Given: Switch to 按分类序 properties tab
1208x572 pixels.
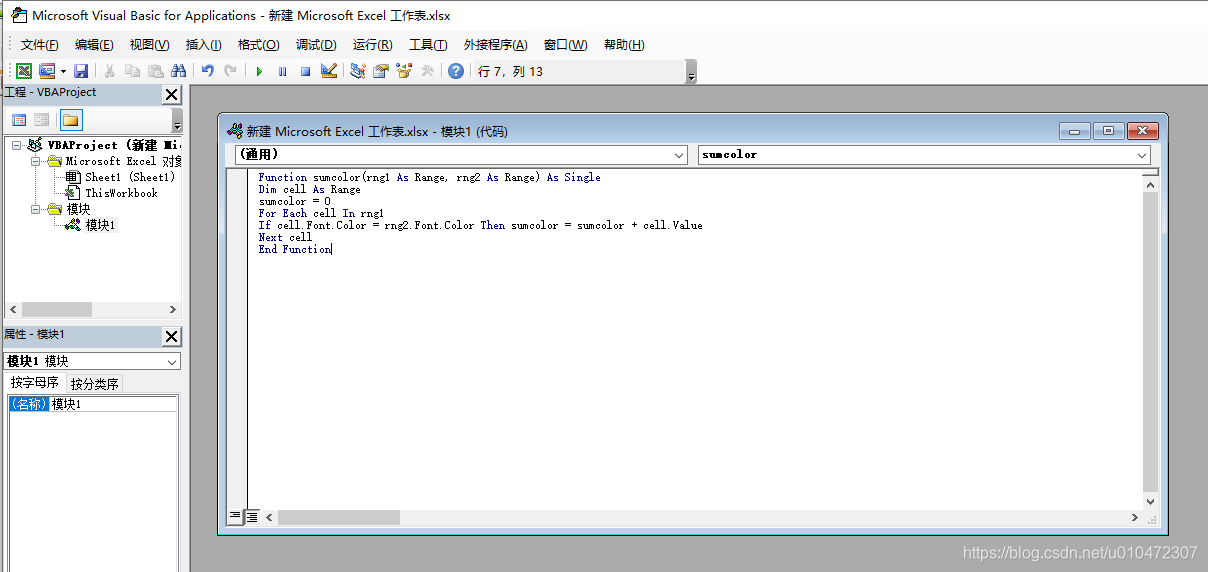Looking at the screenshot, I should coord(95,384).
